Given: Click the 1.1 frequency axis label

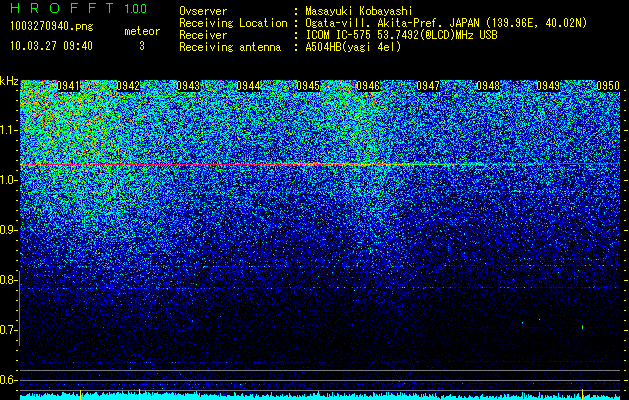Looking at the screenshot, I should [x=8, y=130].
